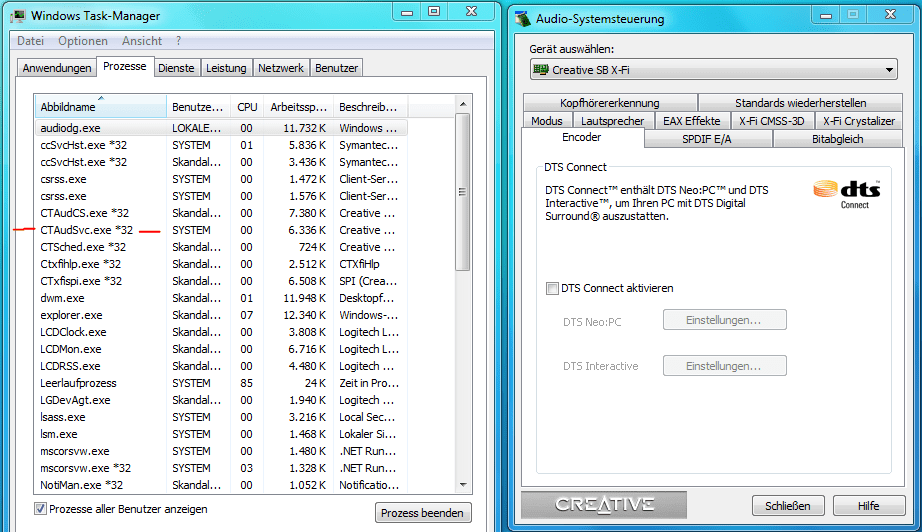Image resolution: width=922 pixels, height=532 pixels.
Task: Maximize the Windows Task-Manager window
Action: pos(434,11)
